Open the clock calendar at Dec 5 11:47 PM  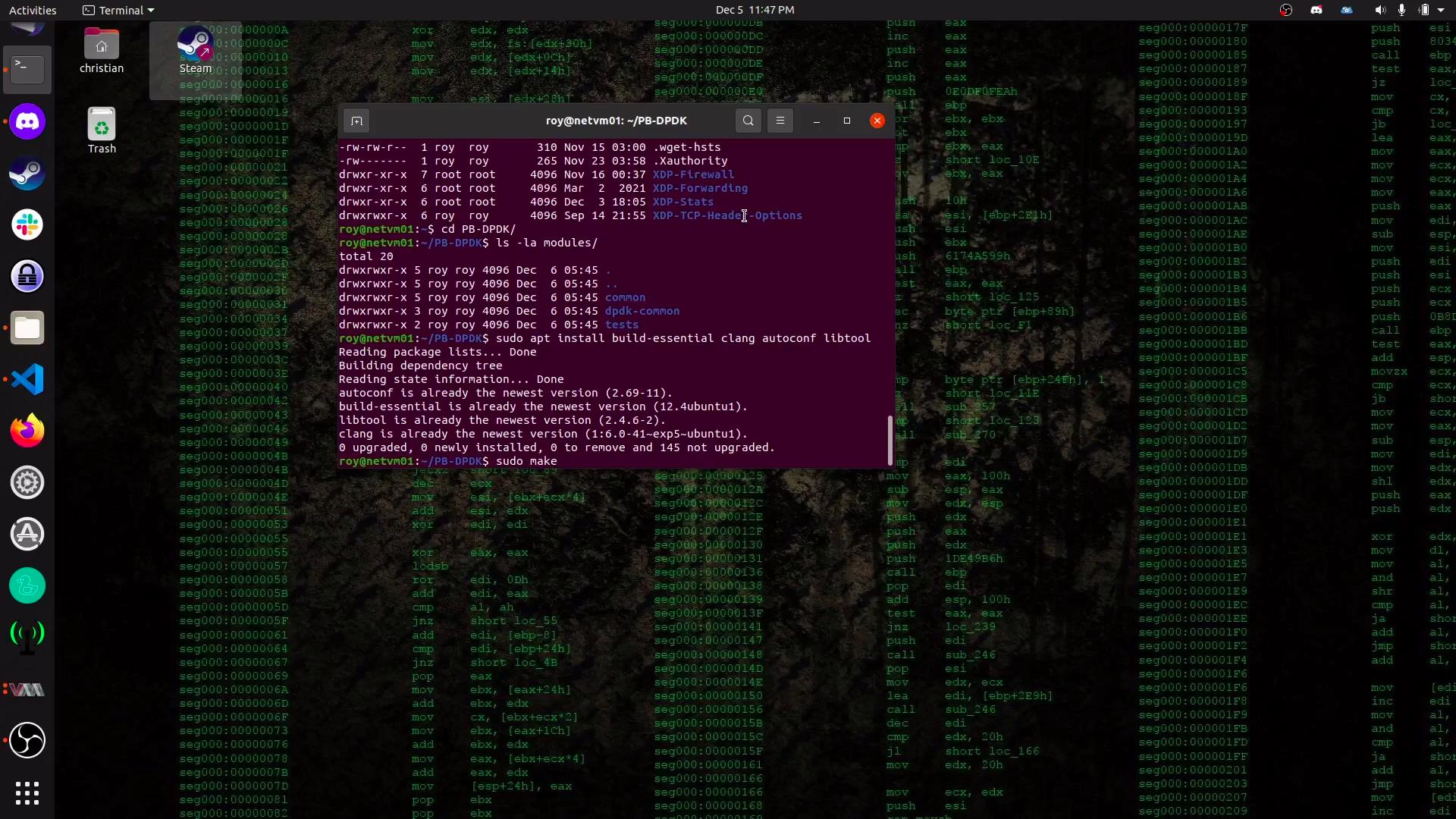click(x=755, y=10)
